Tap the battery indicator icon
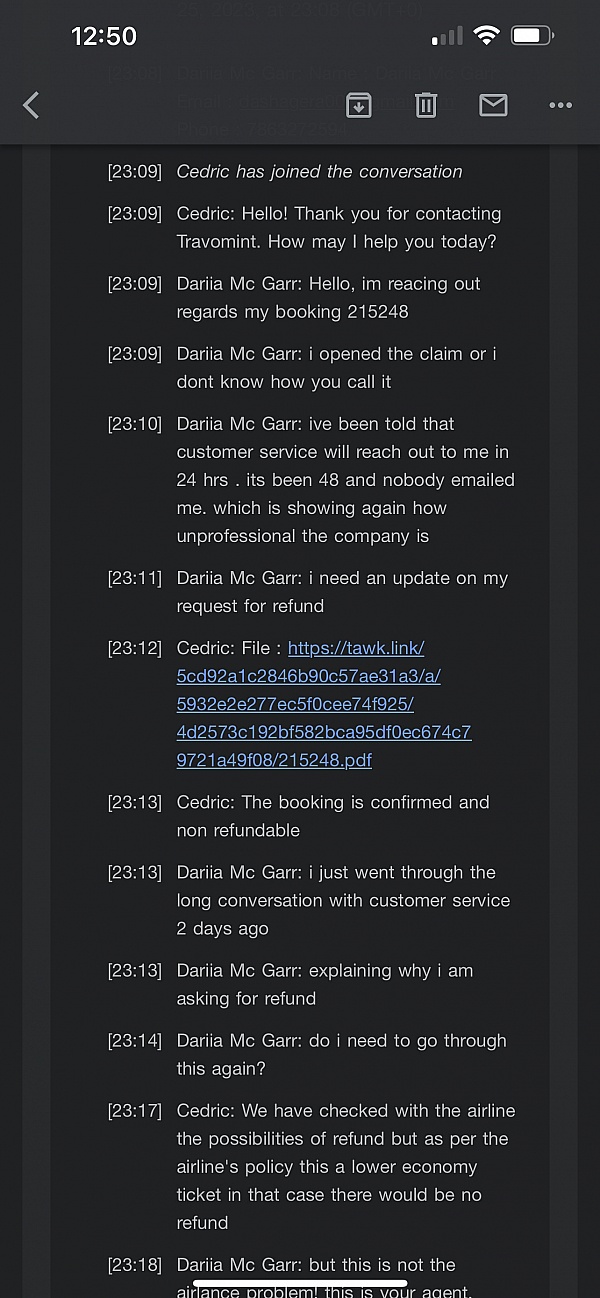600x1298 pixels. pyautogui.click(x=532, y=36)
